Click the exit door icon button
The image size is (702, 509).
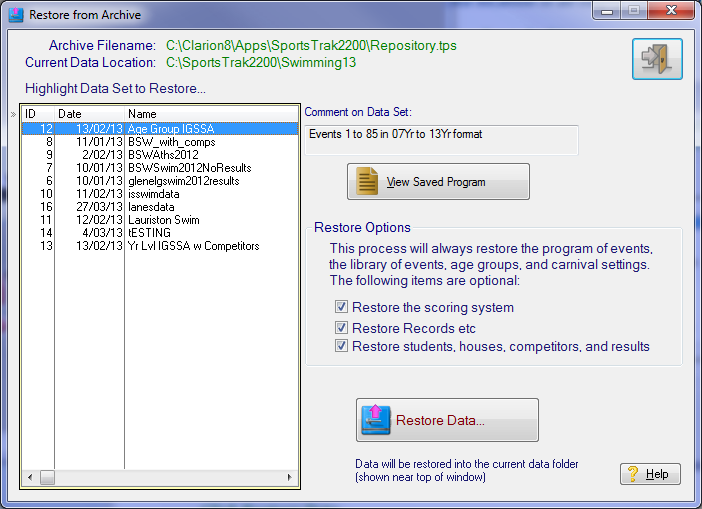pos(657,59)
